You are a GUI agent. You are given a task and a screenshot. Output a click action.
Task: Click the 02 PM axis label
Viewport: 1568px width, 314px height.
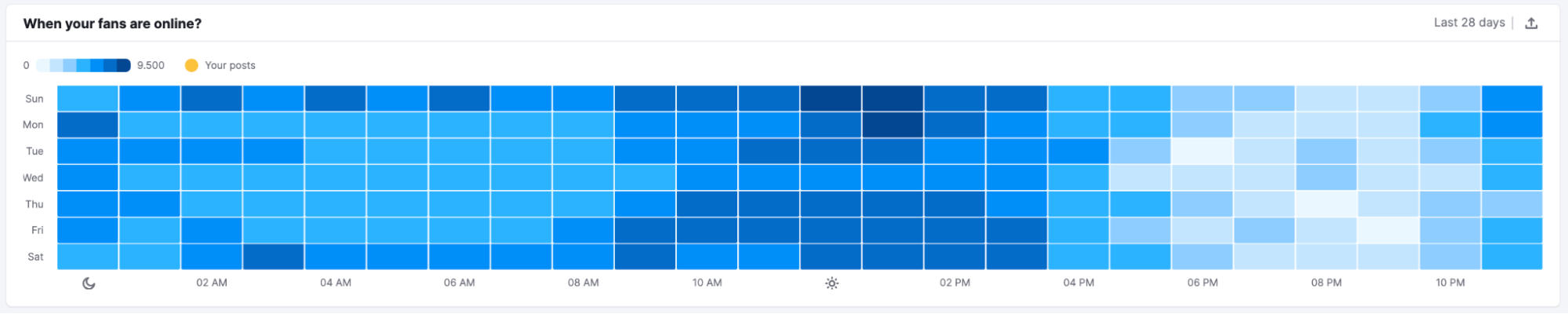point(955,283)
